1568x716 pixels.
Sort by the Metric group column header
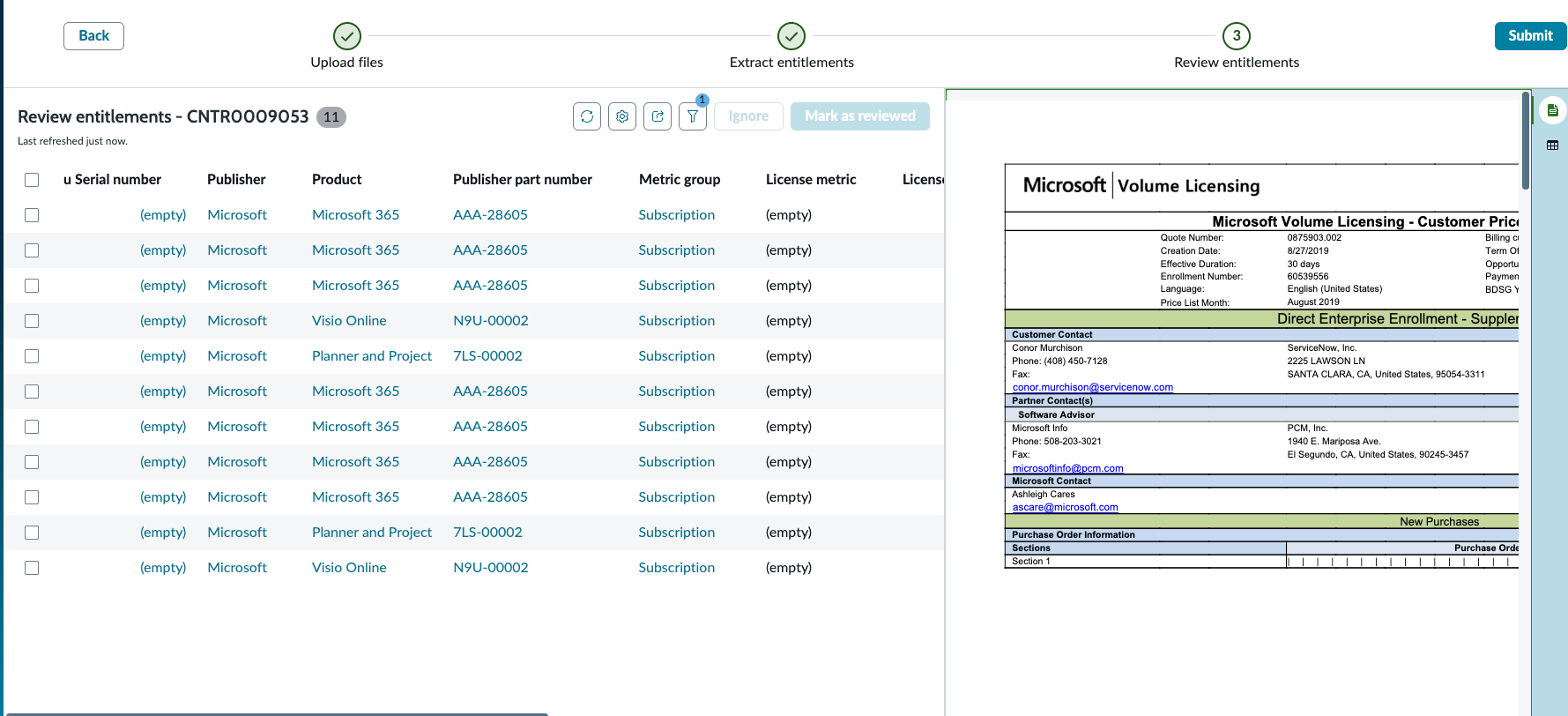pos(680,180)
